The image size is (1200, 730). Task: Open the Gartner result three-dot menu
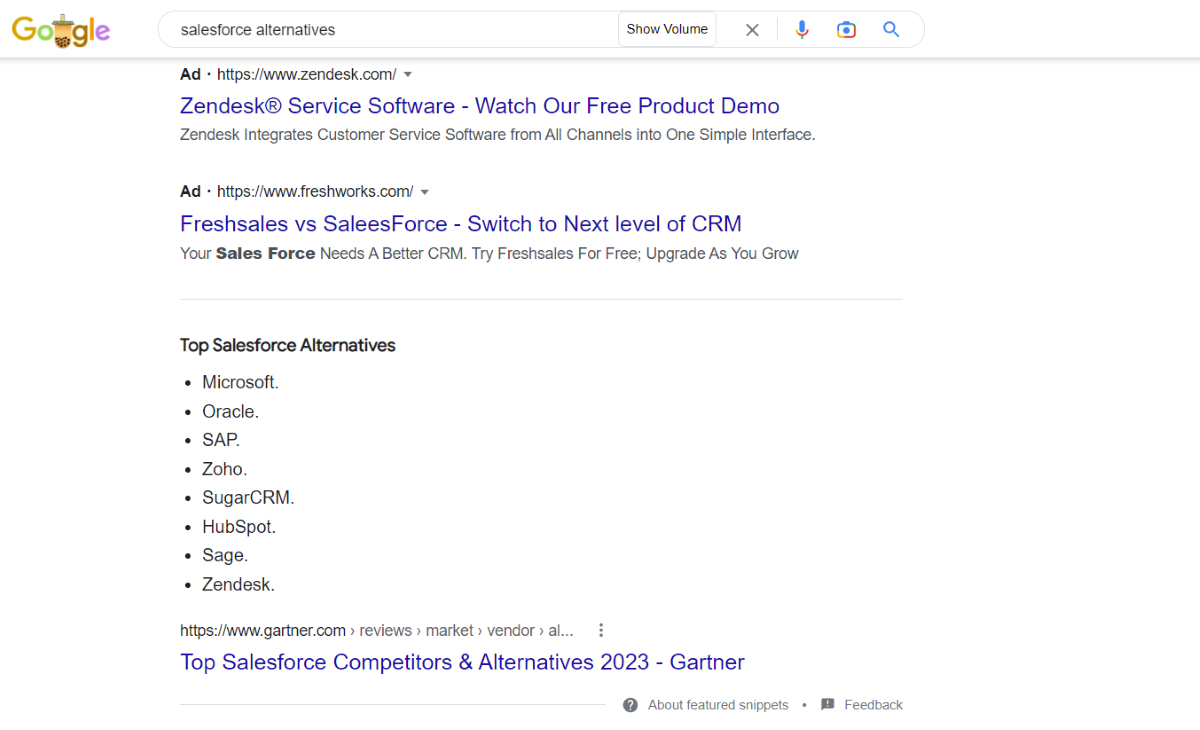point(601,630)
